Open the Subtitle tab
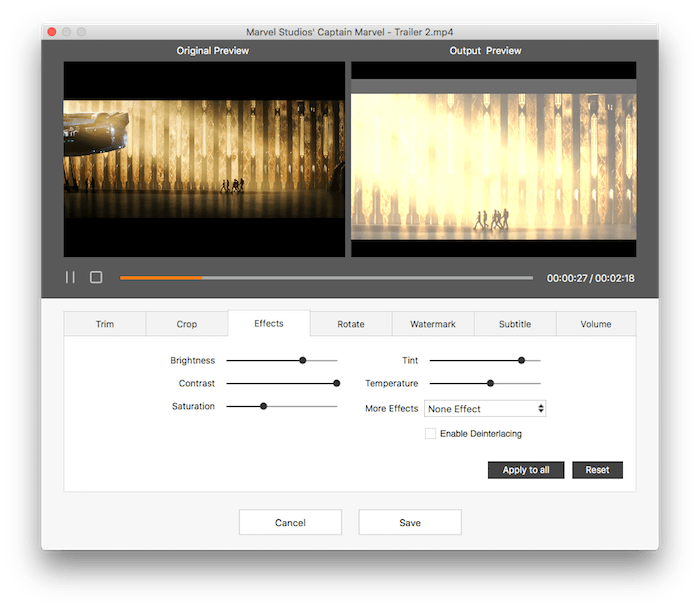700x609 pixels. pos(515,324)
